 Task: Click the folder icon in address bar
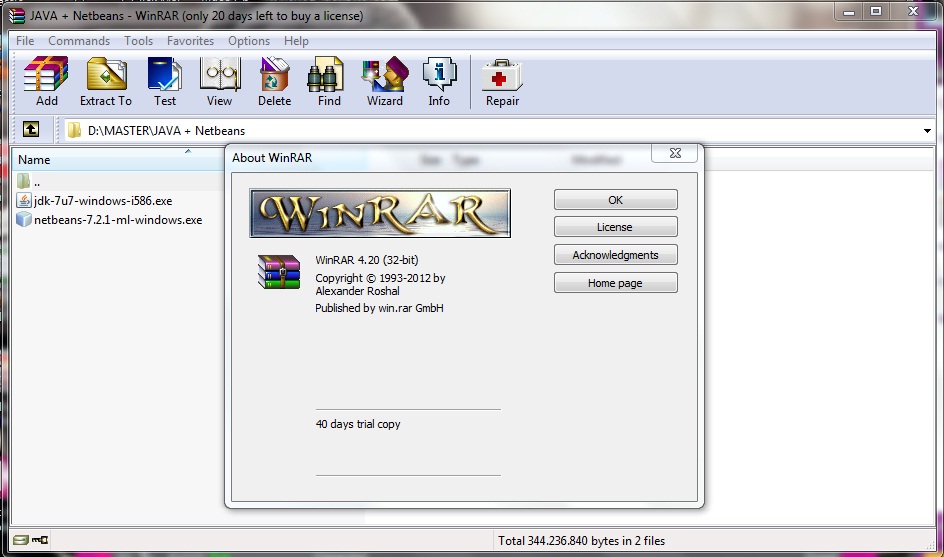pos(74,130)
